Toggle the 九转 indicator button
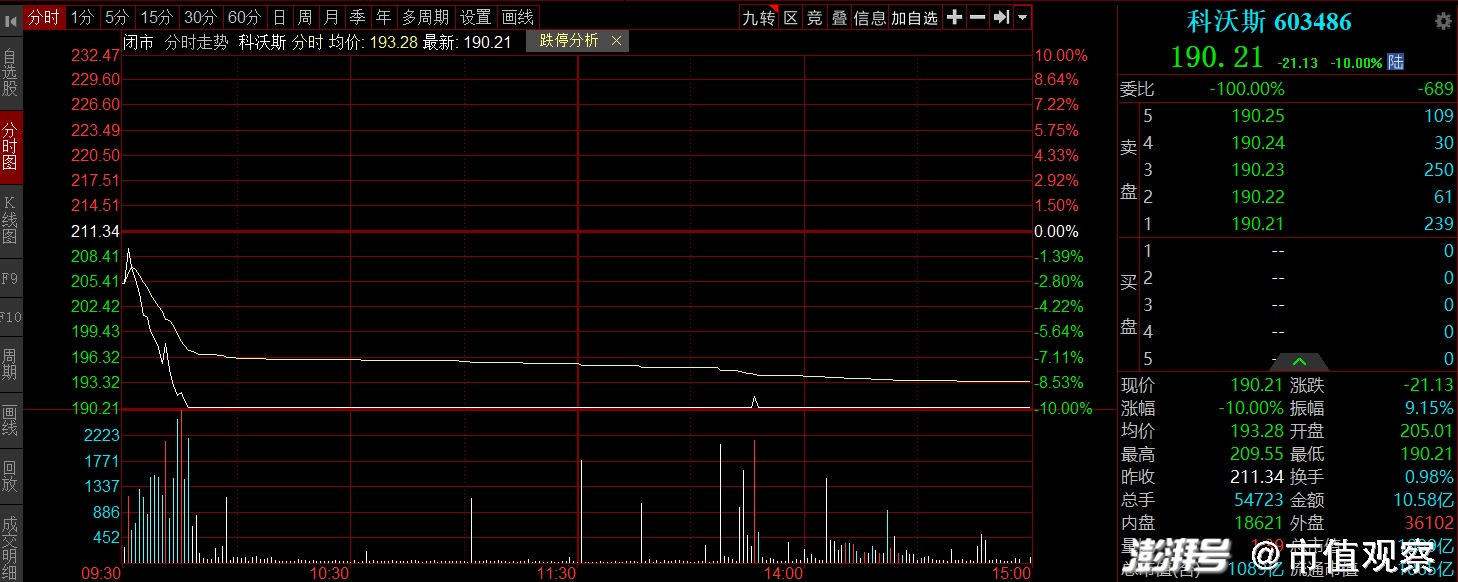The image size is (1458, 582). 758,17
